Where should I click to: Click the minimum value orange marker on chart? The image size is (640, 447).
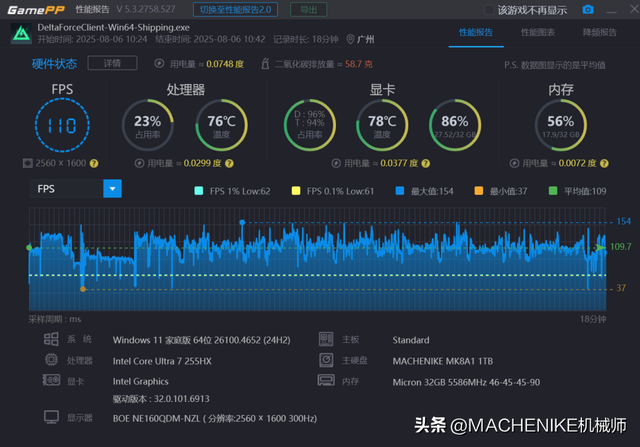pyautogui.click(x=83, y=289)
